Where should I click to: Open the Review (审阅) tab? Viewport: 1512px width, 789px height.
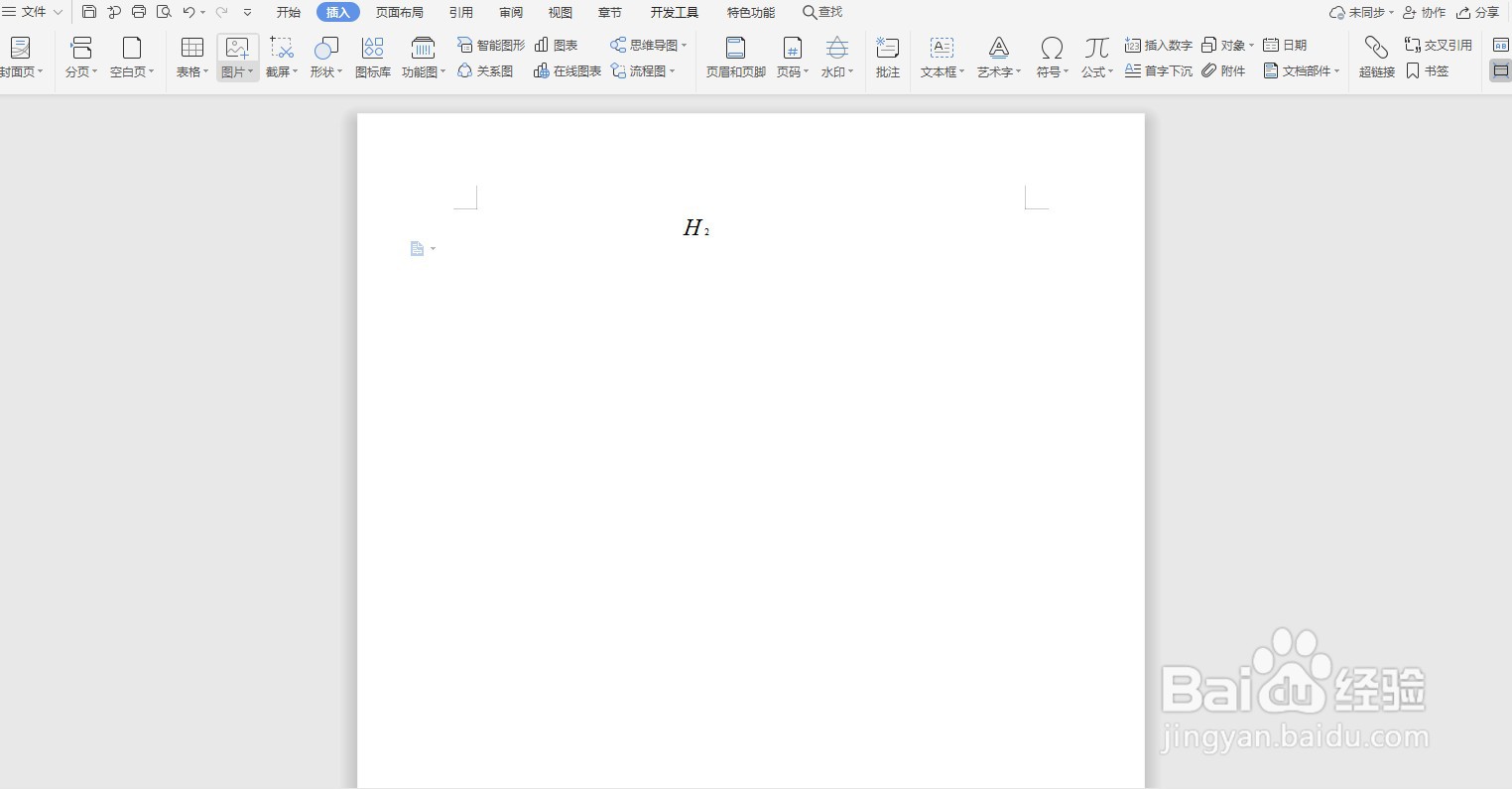coord(511,12)
